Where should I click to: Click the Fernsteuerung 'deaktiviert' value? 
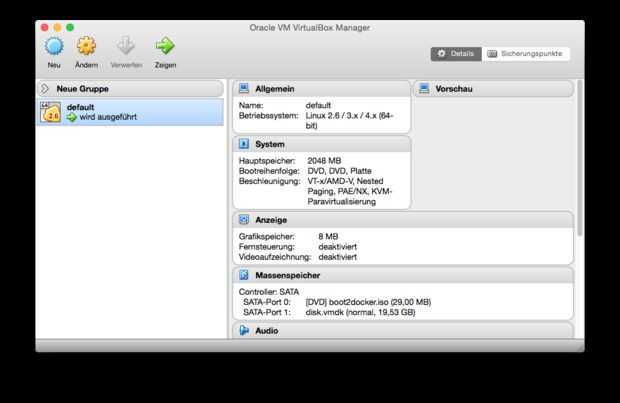pyautogui.click(x=338, y=247)
